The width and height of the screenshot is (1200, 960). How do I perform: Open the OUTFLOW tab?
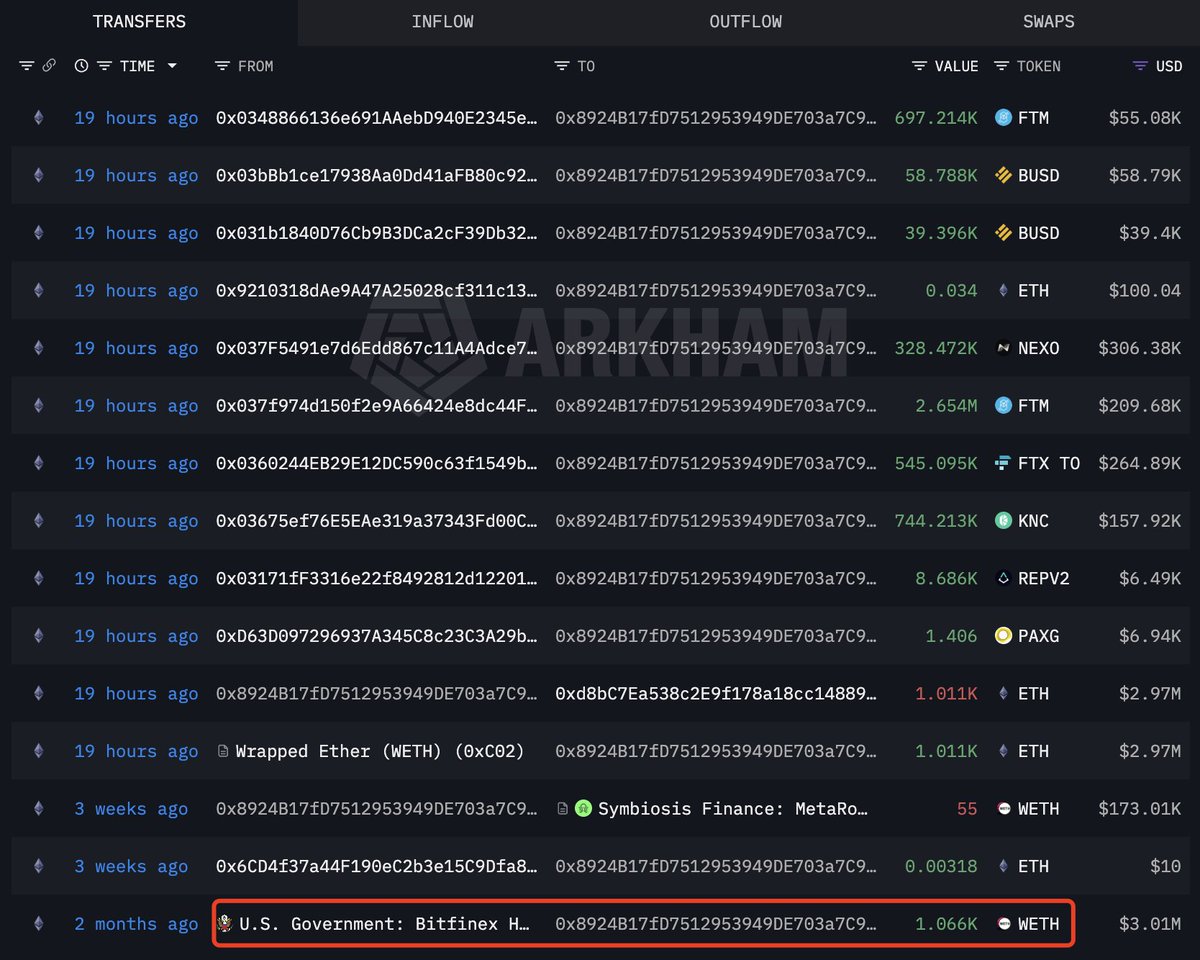745,22
